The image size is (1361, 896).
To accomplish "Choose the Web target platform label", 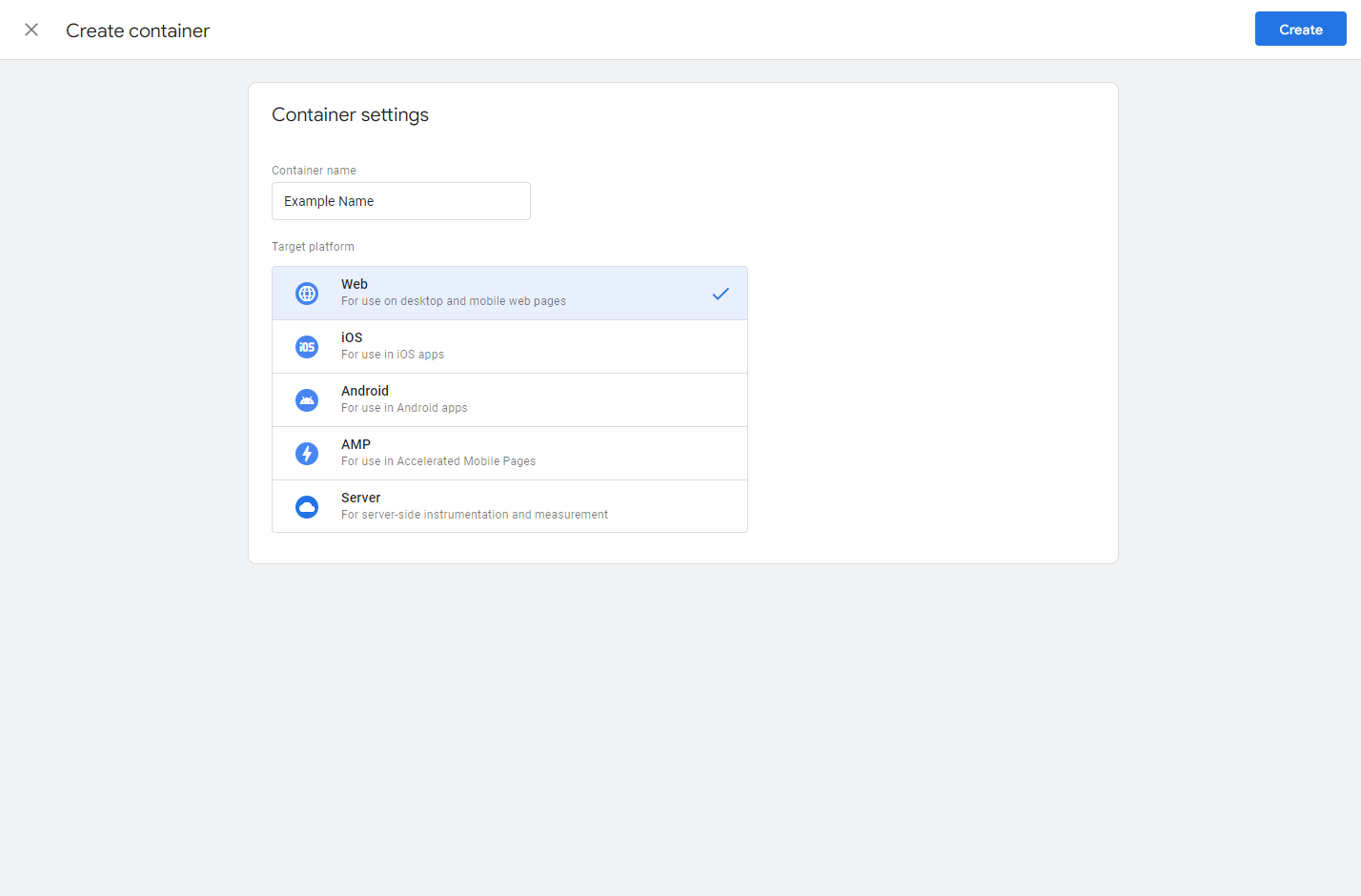I will point(355,284).
